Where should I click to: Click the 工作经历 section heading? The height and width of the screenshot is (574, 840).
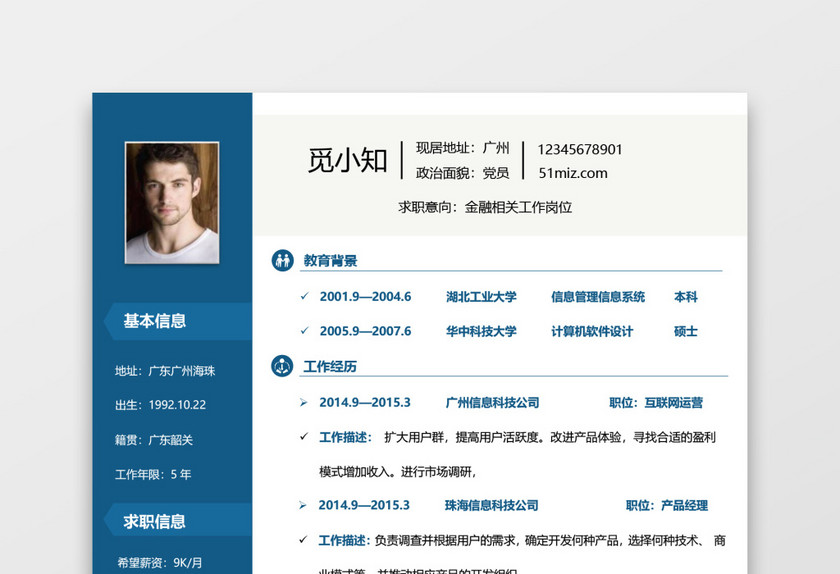point(329,367)
